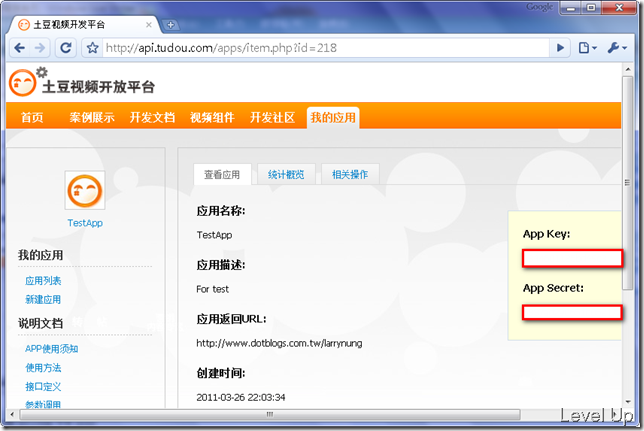Click the App Secret value field
This screenshot has width=644, height=431.
tap(572, 313)
